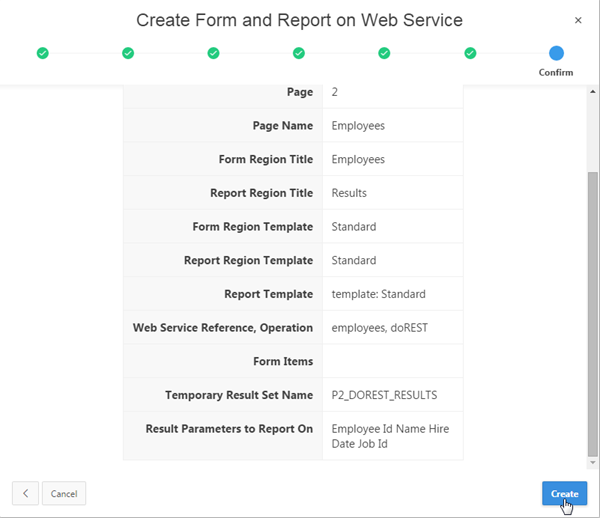Select the P2_DOREST_RESULTS value text
Screen dimensions: 600x518
click(384, 395)
